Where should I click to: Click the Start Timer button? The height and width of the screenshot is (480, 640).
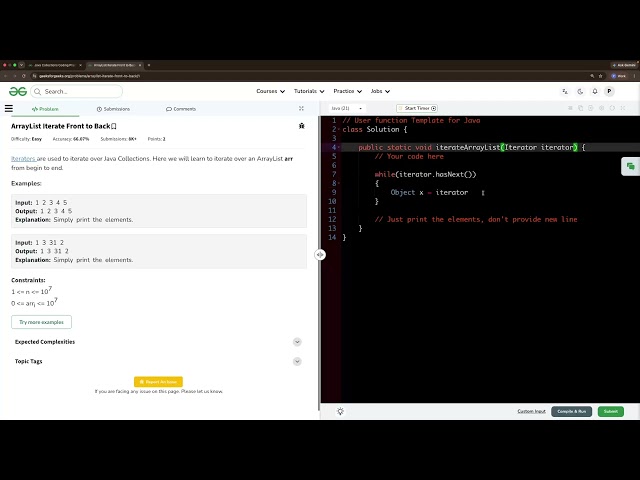point(417,108)
